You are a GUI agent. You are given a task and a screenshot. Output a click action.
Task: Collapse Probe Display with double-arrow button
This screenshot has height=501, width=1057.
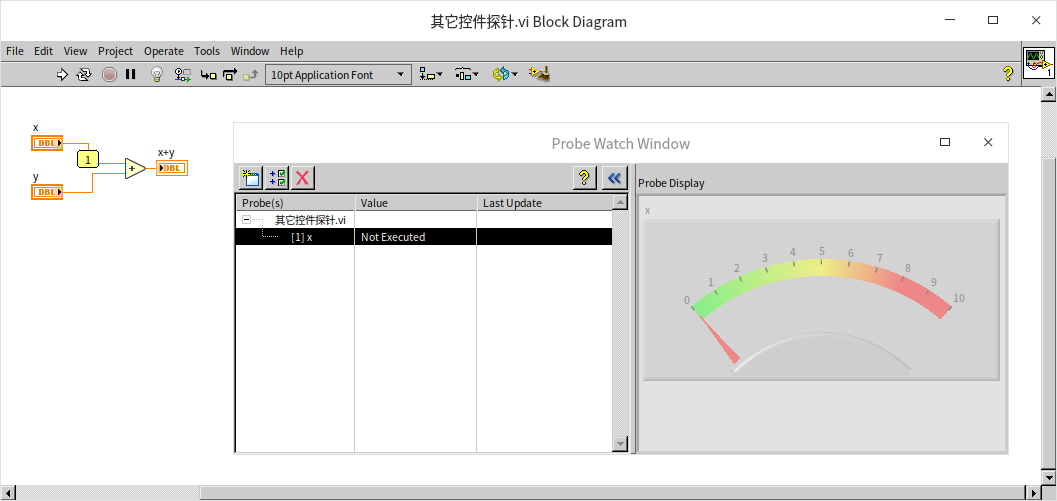pyautogui.click(x=615, y=178)
